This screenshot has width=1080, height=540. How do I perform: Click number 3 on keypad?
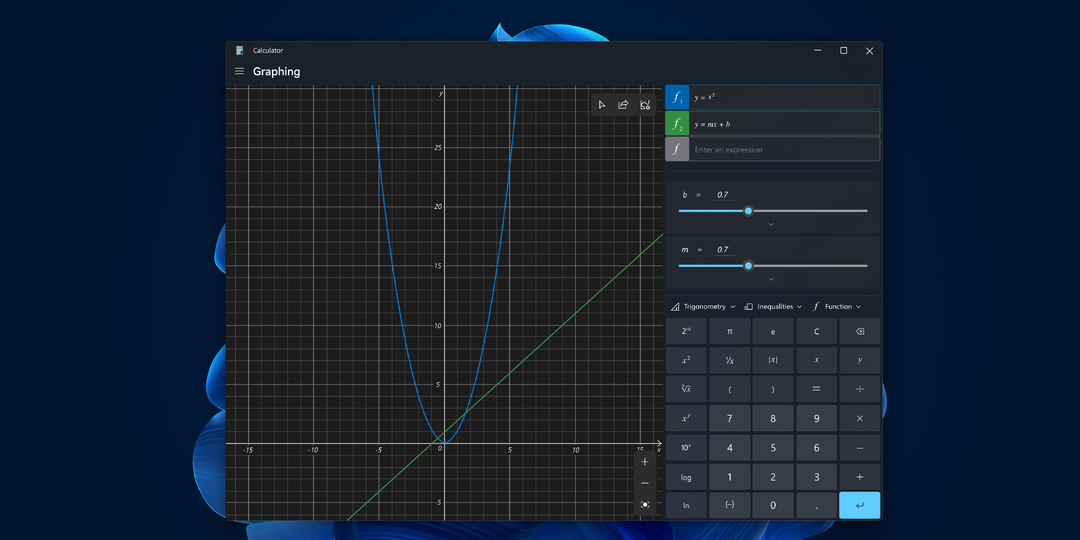pos(816,477)
